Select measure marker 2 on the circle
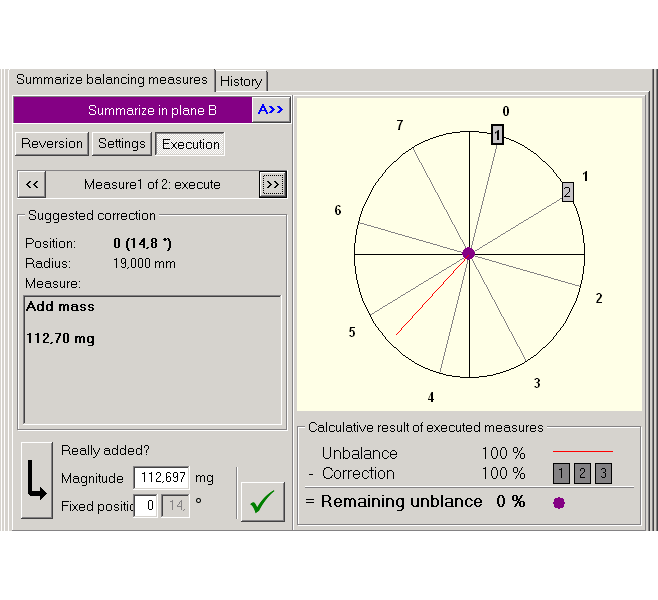The width and height of the screenshot is (658, 600). (567, 192)
